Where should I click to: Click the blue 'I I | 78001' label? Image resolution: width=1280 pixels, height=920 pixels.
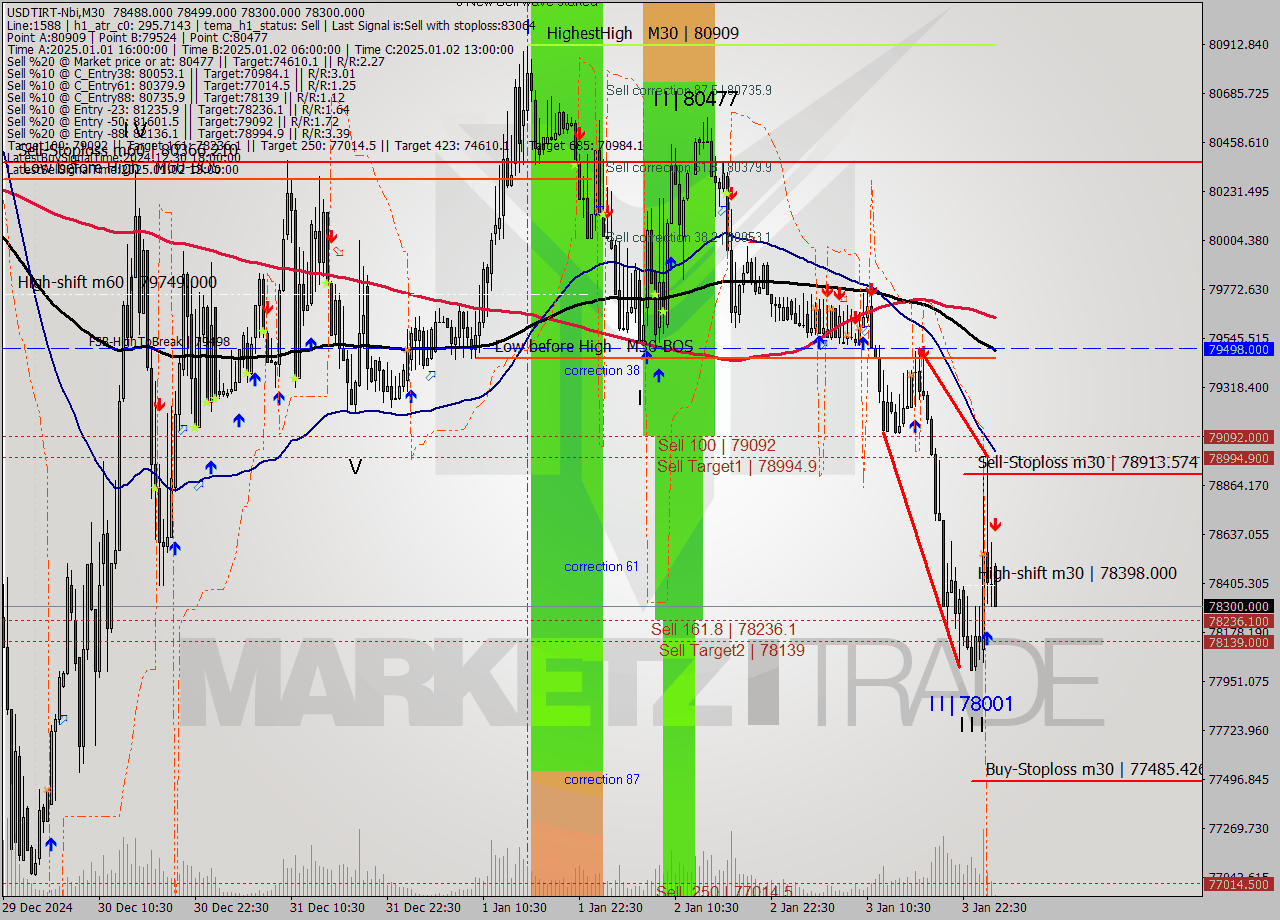(x=970, y=704)
